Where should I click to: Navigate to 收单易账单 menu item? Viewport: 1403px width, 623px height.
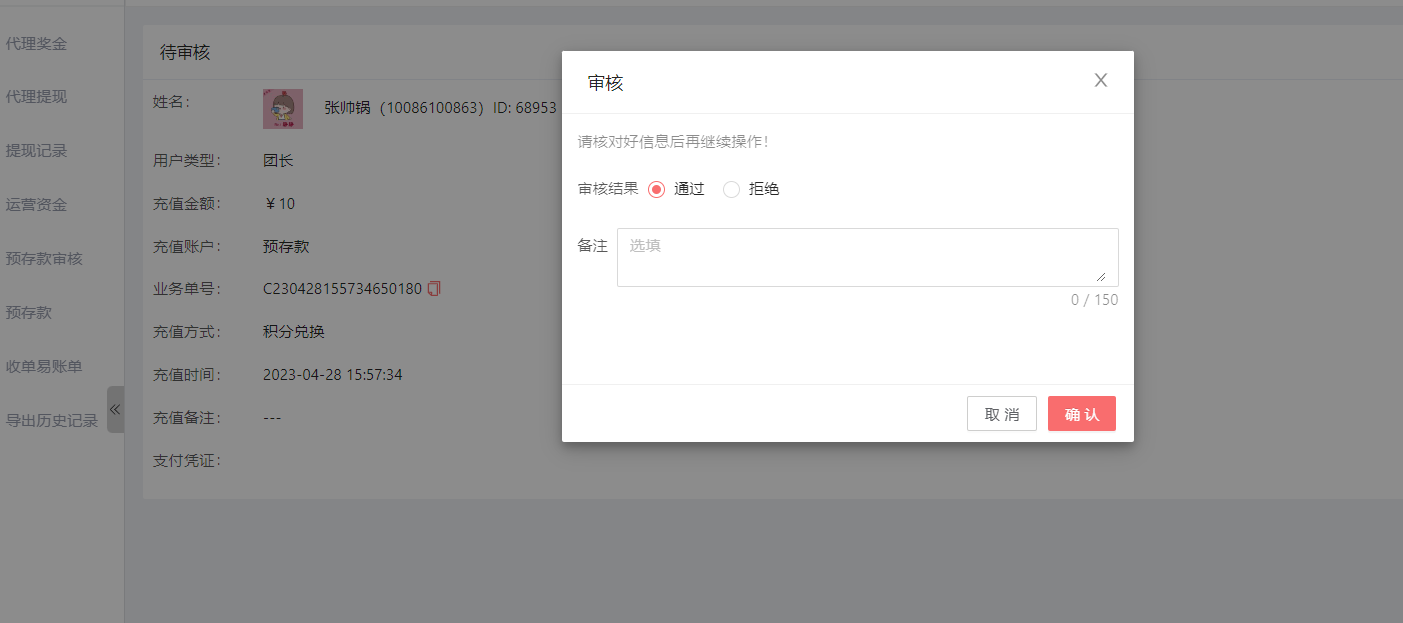[44, 367]
